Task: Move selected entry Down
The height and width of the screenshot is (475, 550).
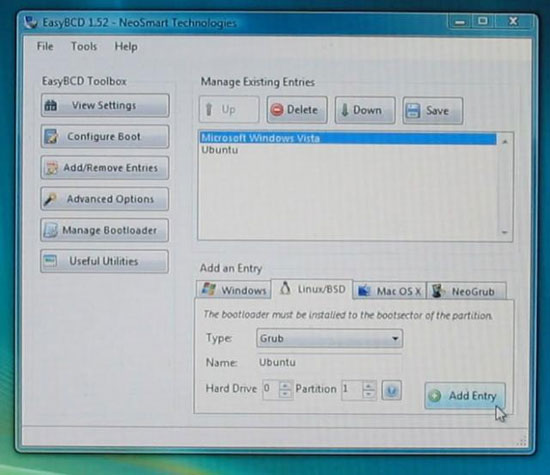Action: [x=365, y=110]
